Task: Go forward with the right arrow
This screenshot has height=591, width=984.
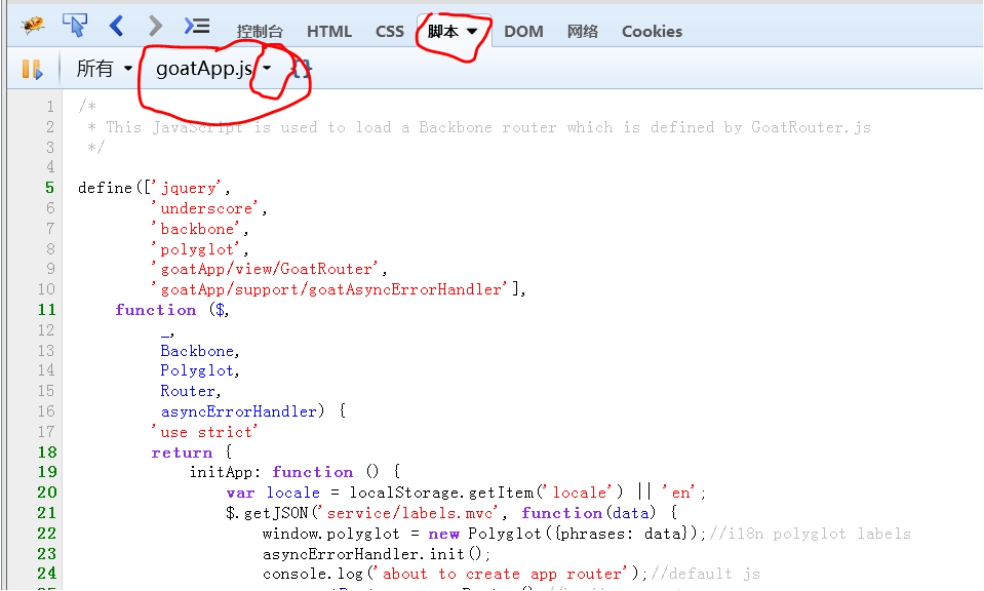Action: [155, 26]
